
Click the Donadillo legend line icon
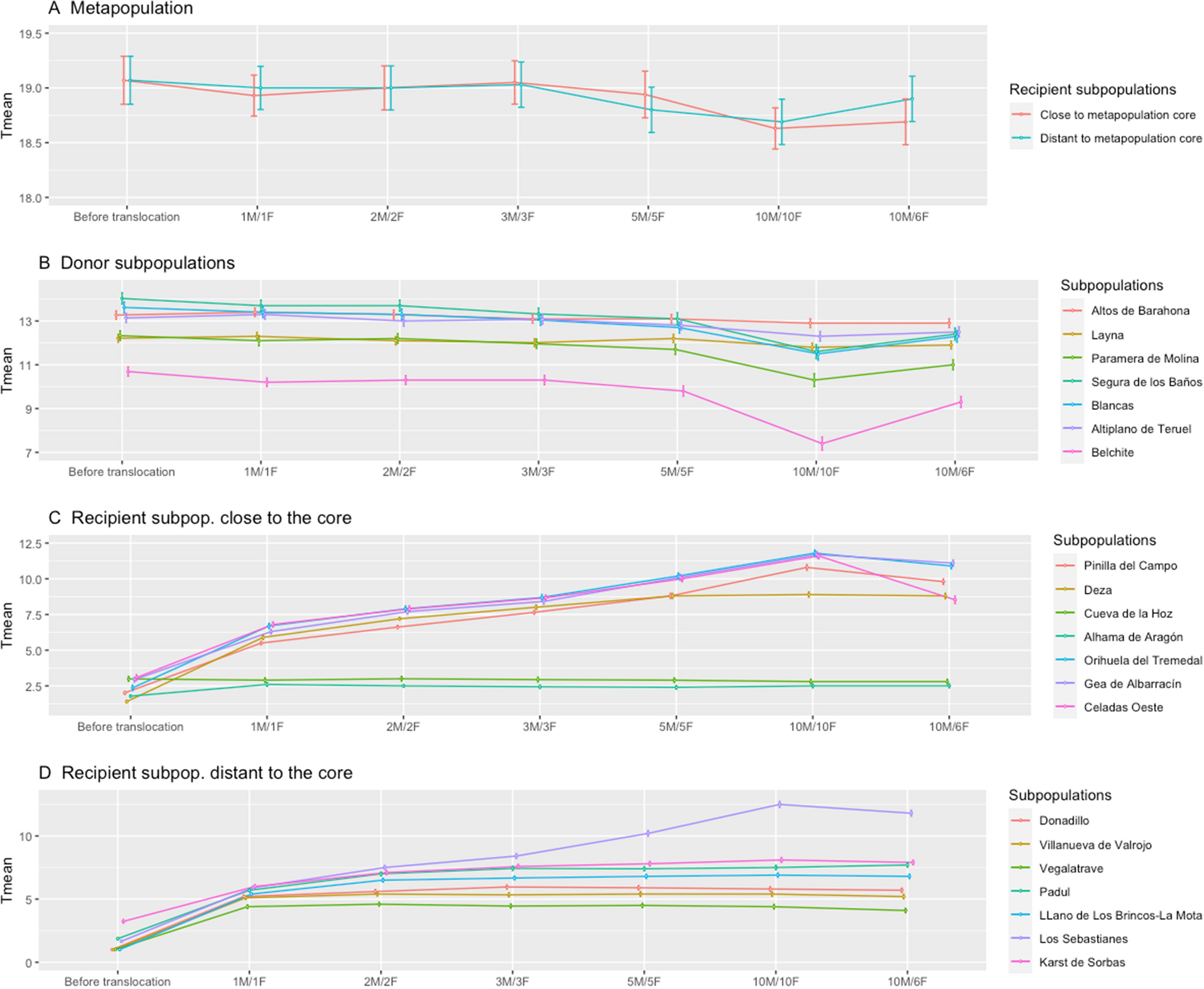[x=1020, y=820]
